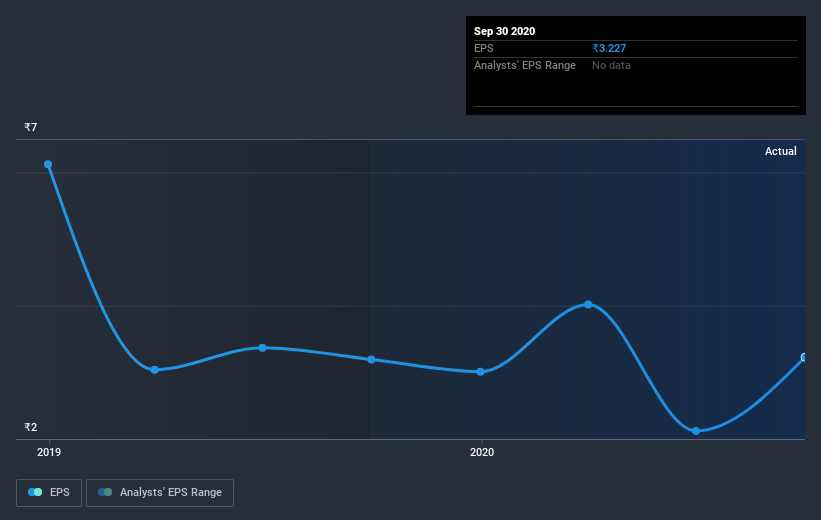Screen dimensions: 821x520
Task: Click the ₹7 y-axis label
Action: (30, 127)
